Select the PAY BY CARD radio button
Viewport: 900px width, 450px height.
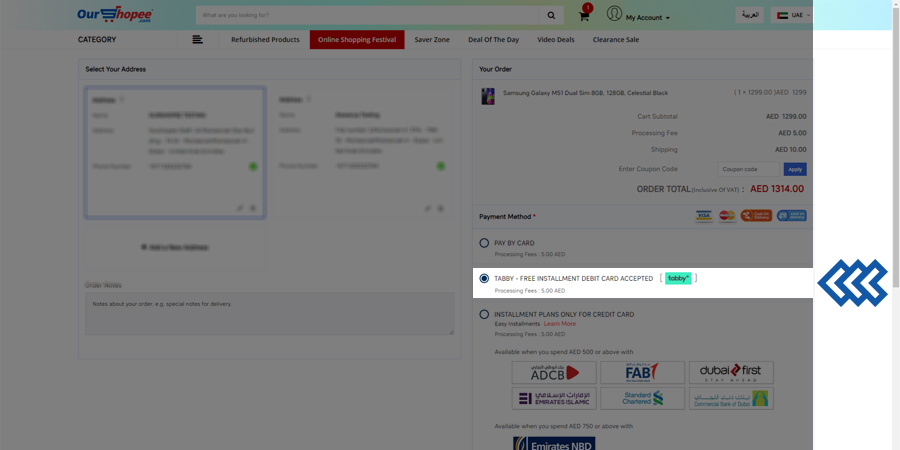(484, 243)
